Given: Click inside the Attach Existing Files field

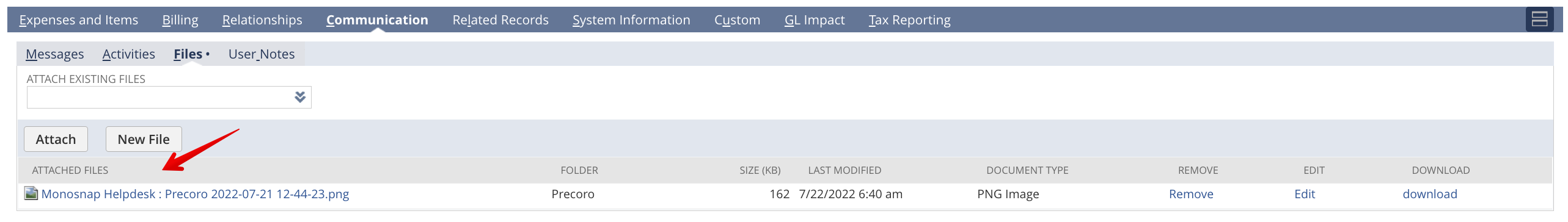Looking at the screenshot, I should click(x=169, y=97).
